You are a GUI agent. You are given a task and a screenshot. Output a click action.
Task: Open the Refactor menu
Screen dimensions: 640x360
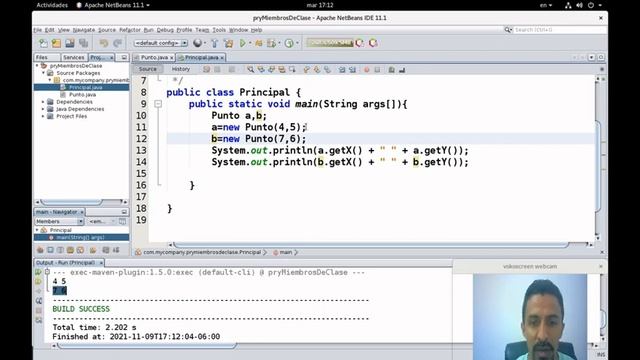coord(130,30)
